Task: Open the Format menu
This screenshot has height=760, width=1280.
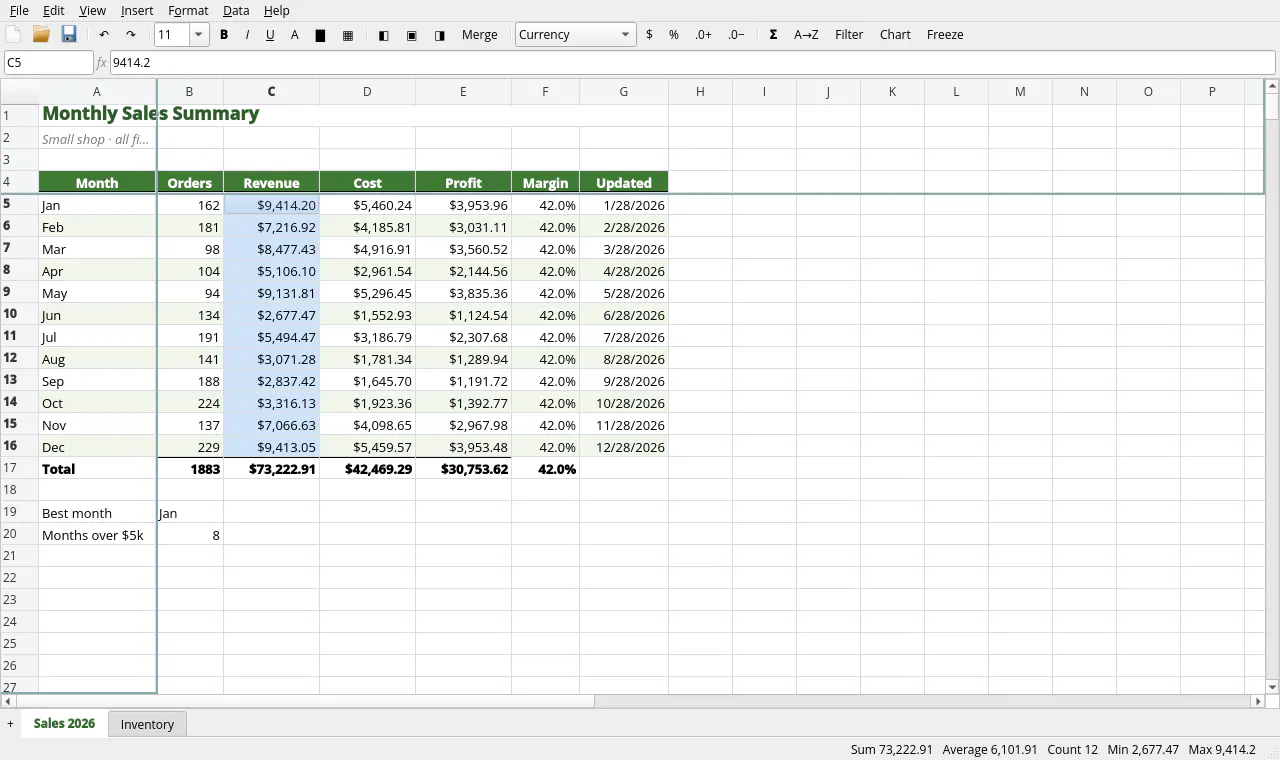Action: coord(188,10)
